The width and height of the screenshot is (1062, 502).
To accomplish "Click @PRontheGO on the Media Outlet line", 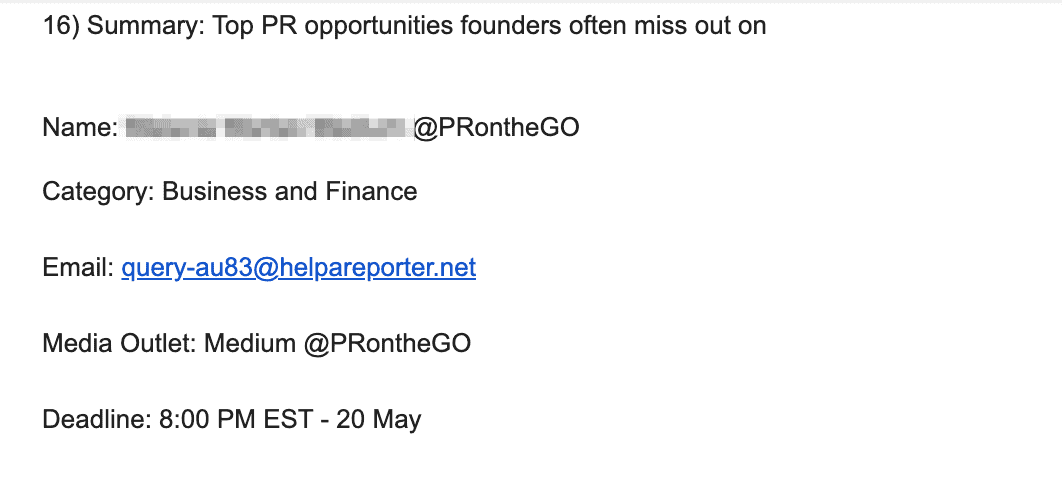I will (x=387, y=343).
